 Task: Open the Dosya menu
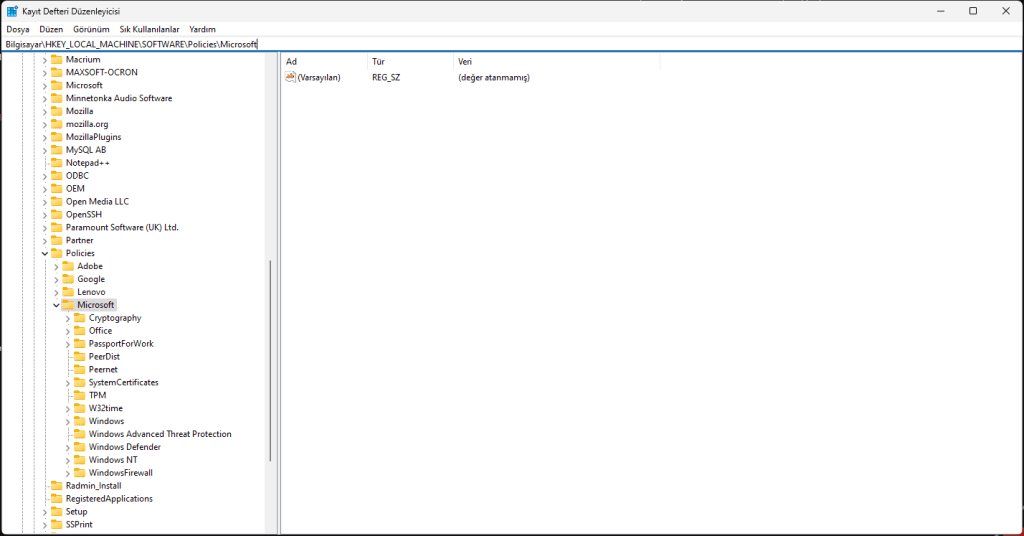tap(17, 30)
